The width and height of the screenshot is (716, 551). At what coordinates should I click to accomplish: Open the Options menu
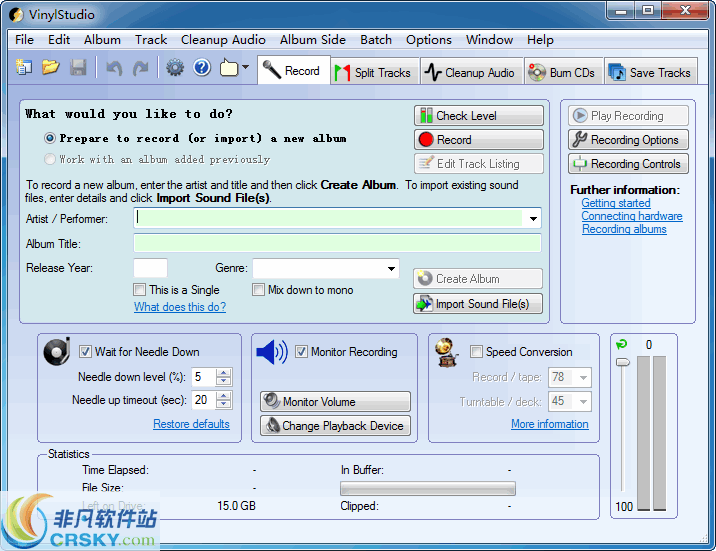pyautogui.click(x=429, y=40)
